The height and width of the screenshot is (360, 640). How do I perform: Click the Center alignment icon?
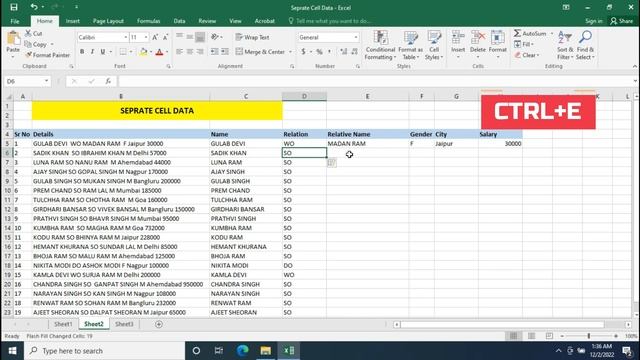coord(190,52)
